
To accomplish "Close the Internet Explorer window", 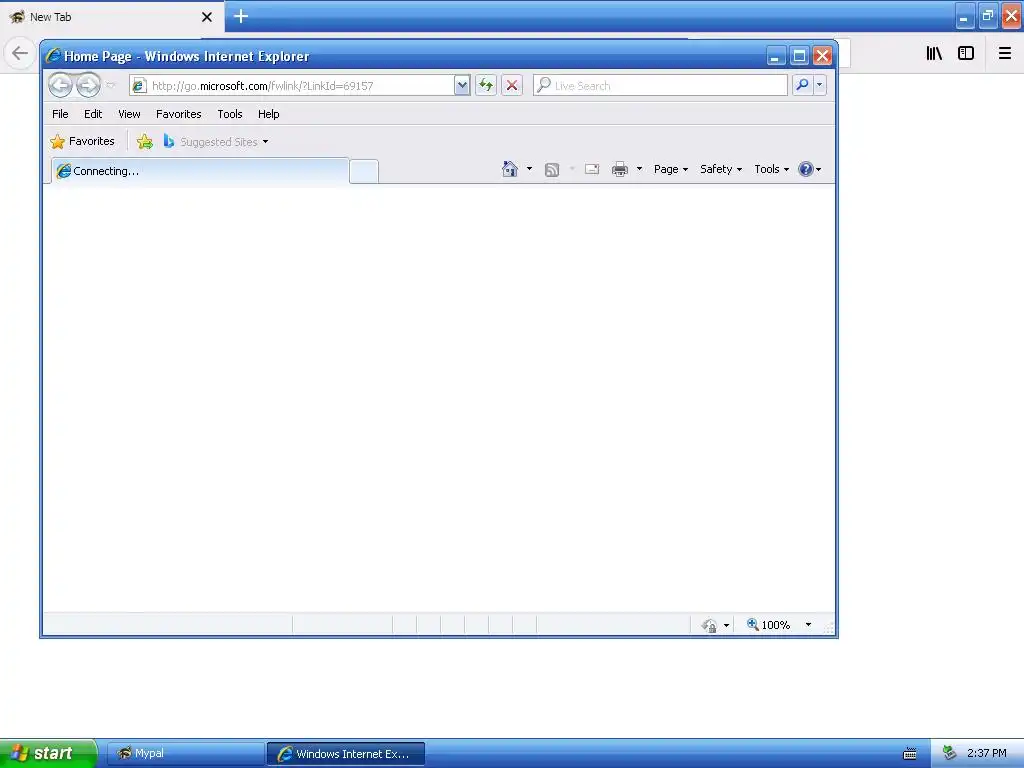I will tap(822, 56).
